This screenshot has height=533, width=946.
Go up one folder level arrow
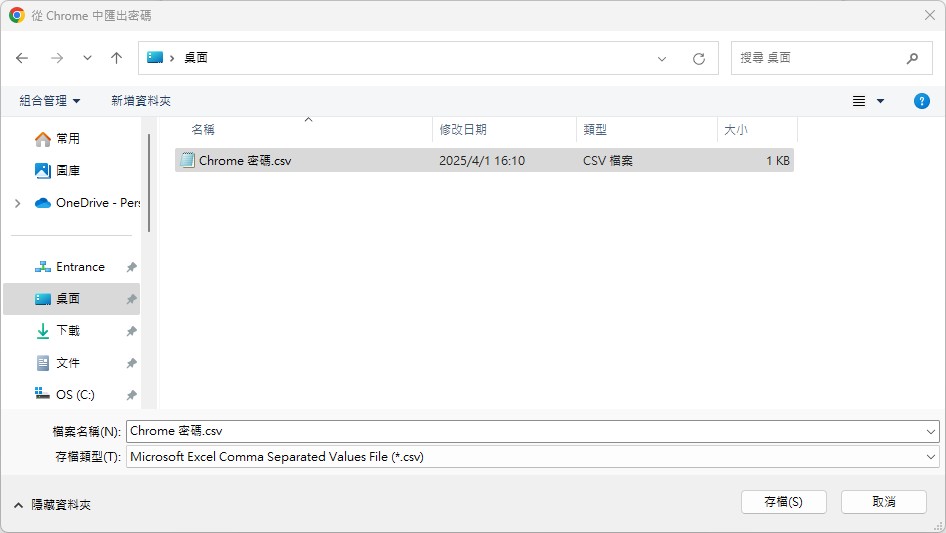[116, 58]
